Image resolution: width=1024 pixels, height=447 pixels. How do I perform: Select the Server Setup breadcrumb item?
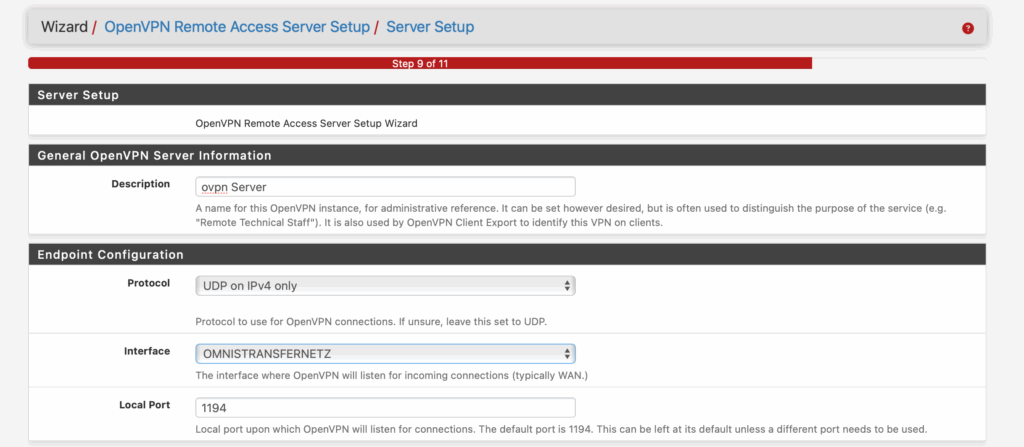(x=430, y=27)
